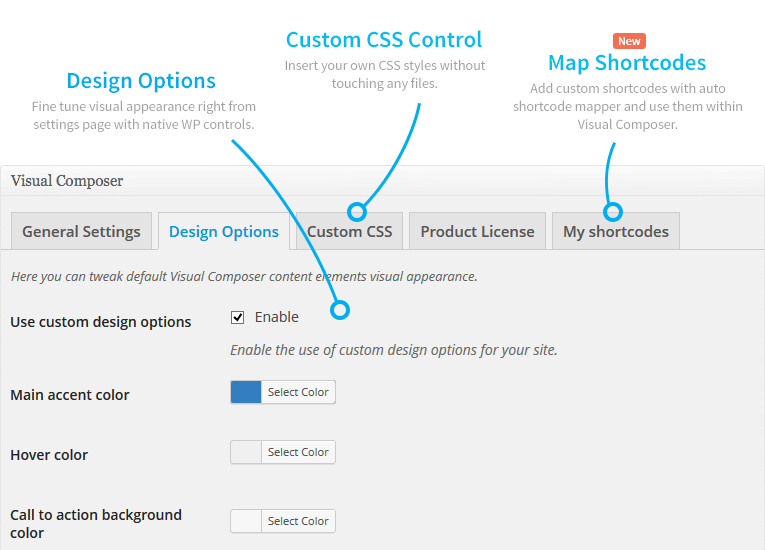This screenshot has width=765, height=550.
Task: Click the Map Shortcodes heading
Action: [627, 63]
